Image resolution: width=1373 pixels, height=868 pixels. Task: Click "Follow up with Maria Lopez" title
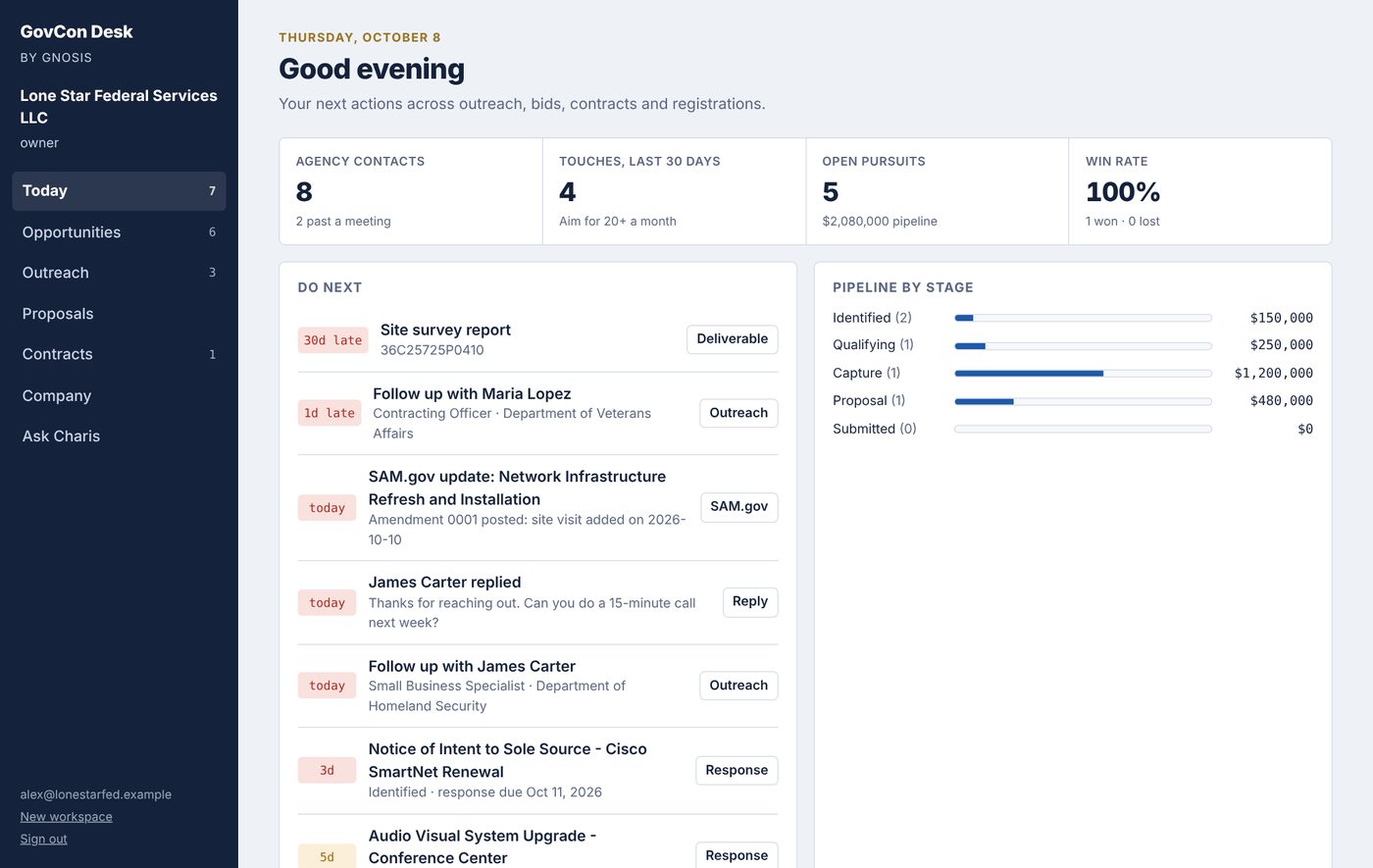(x=472, y=394)
